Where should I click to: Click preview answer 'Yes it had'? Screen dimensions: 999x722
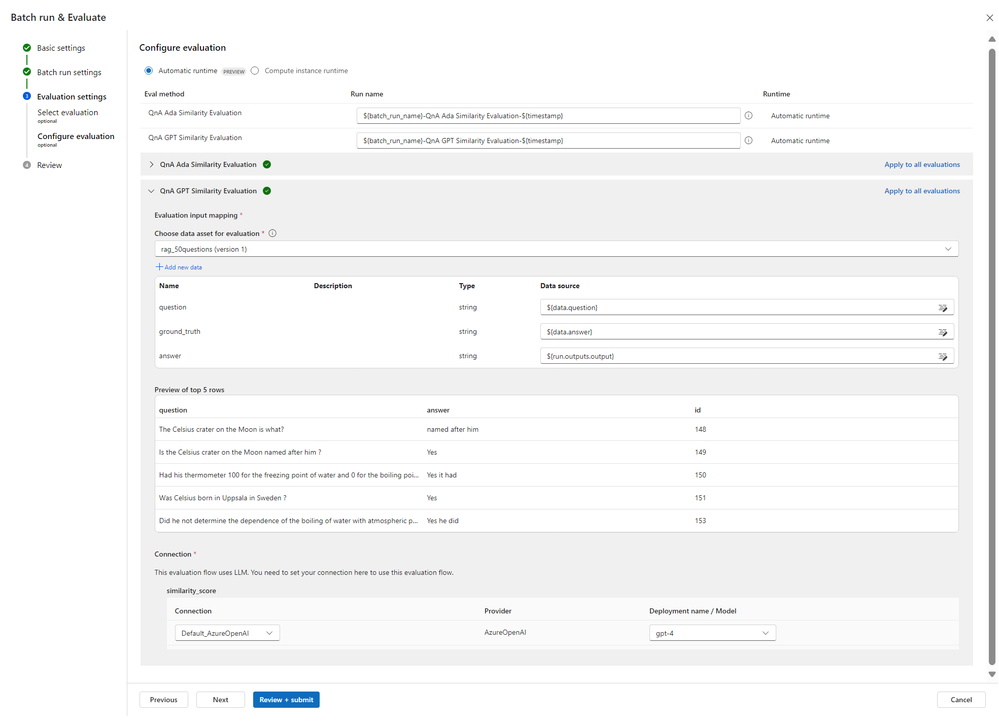tap(442, 475)
